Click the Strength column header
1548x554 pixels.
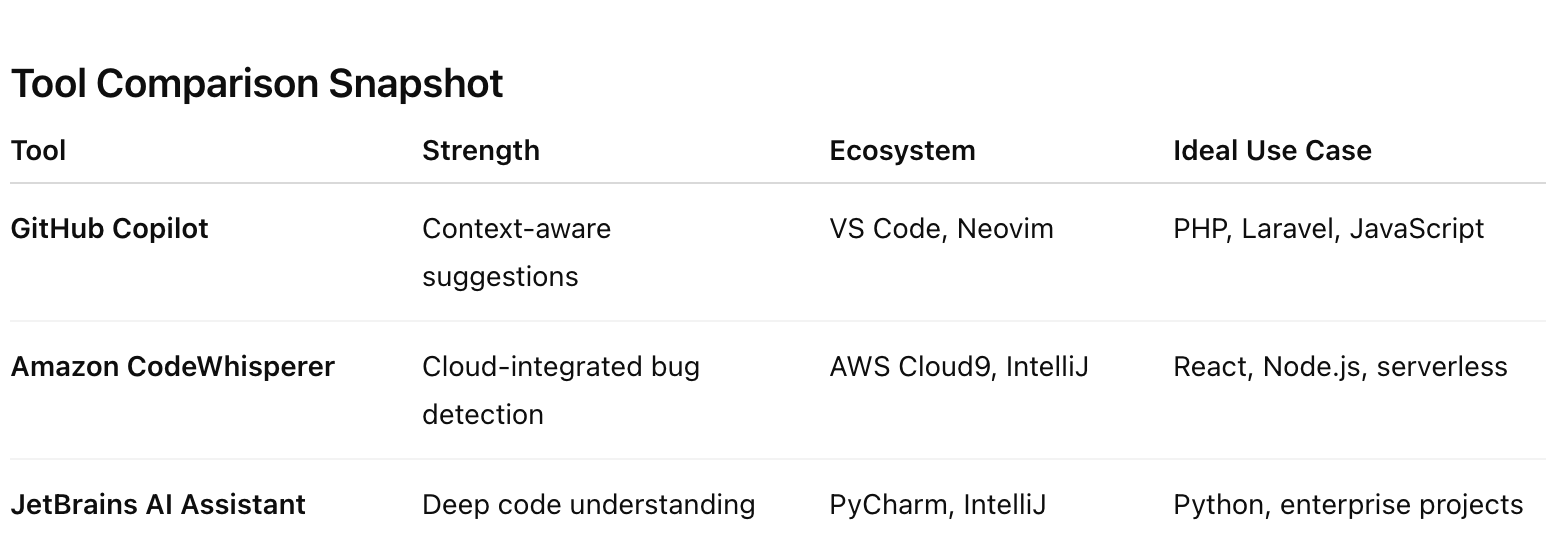click(480, 151)
